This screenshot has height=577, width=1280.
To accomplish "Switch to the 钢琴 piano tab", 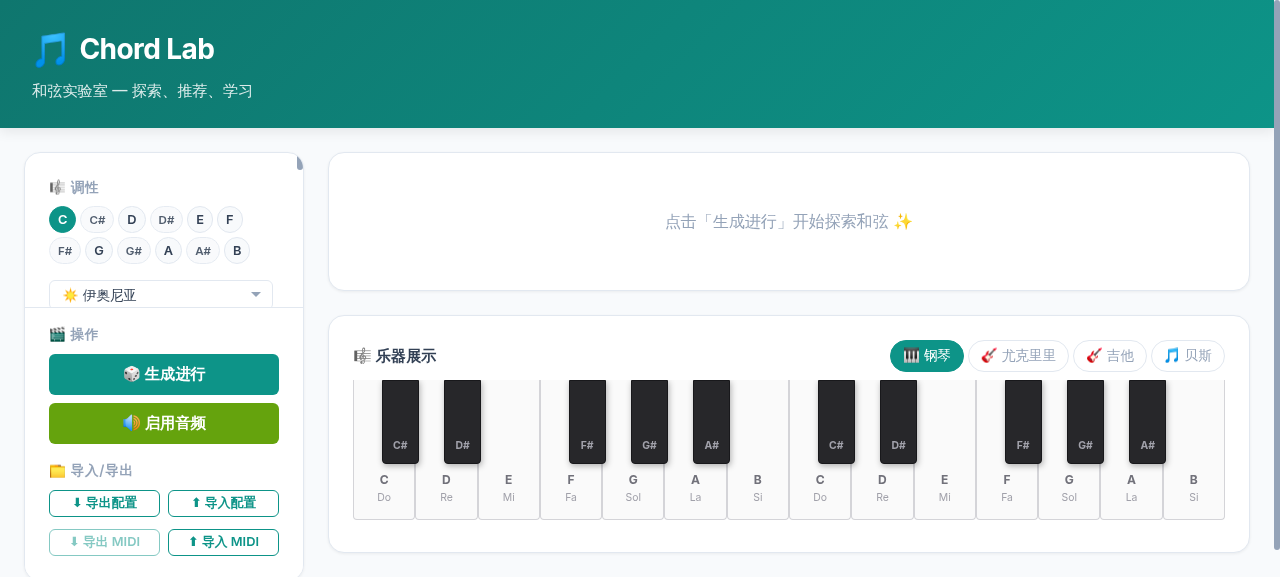I will pyautogui.click(x=927, y=356).
